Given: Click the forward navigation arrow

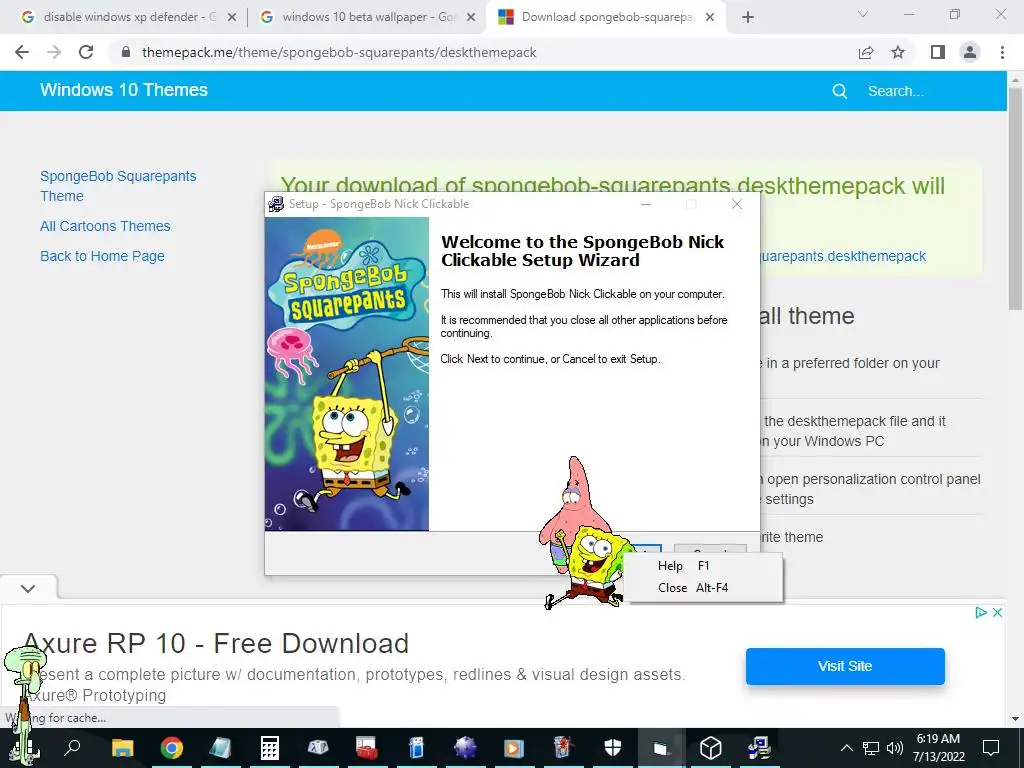Looking at the screenshot, I should coord(54,52).
